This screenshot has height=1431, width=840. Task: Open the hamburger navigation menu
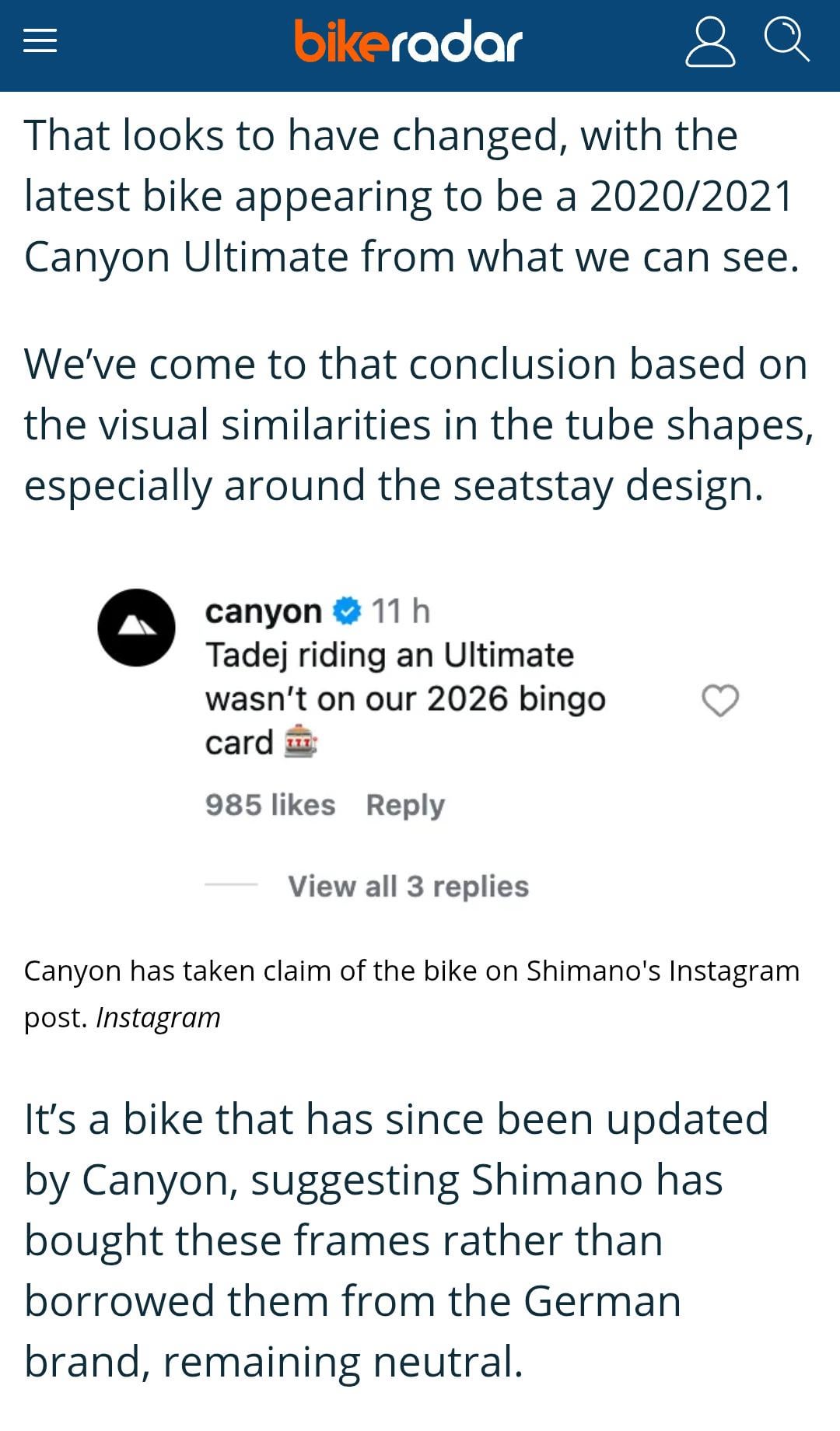40,41
